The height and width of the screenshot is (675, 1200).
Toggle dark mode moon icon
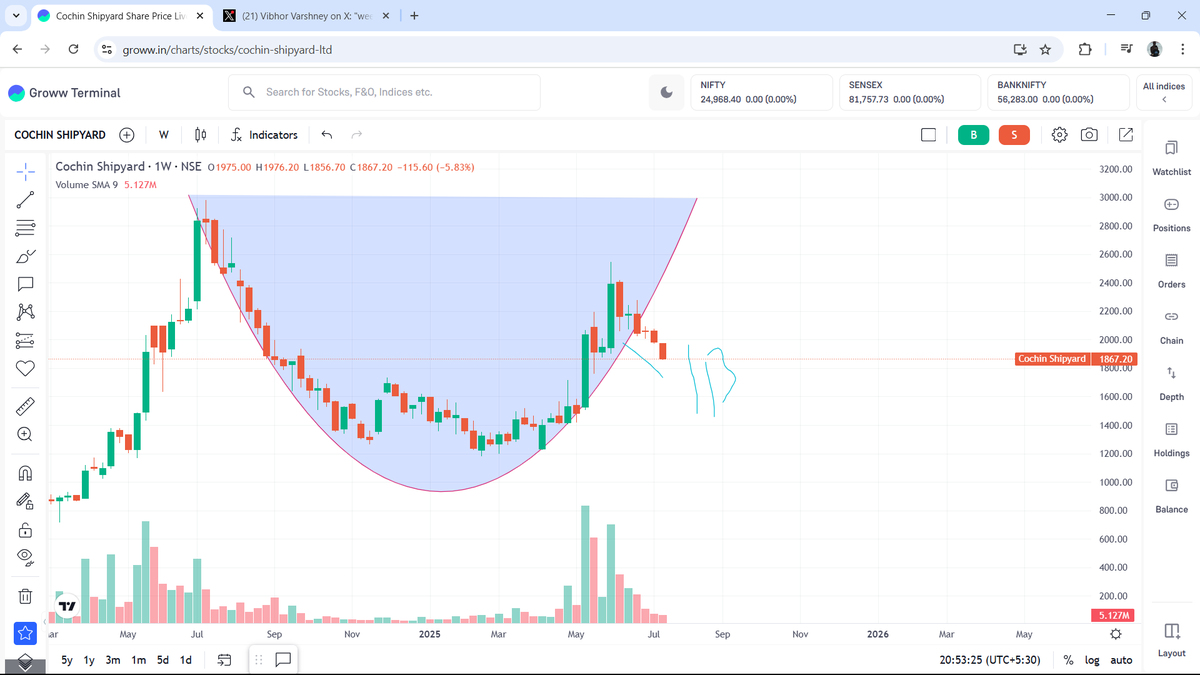coord(666,92)
